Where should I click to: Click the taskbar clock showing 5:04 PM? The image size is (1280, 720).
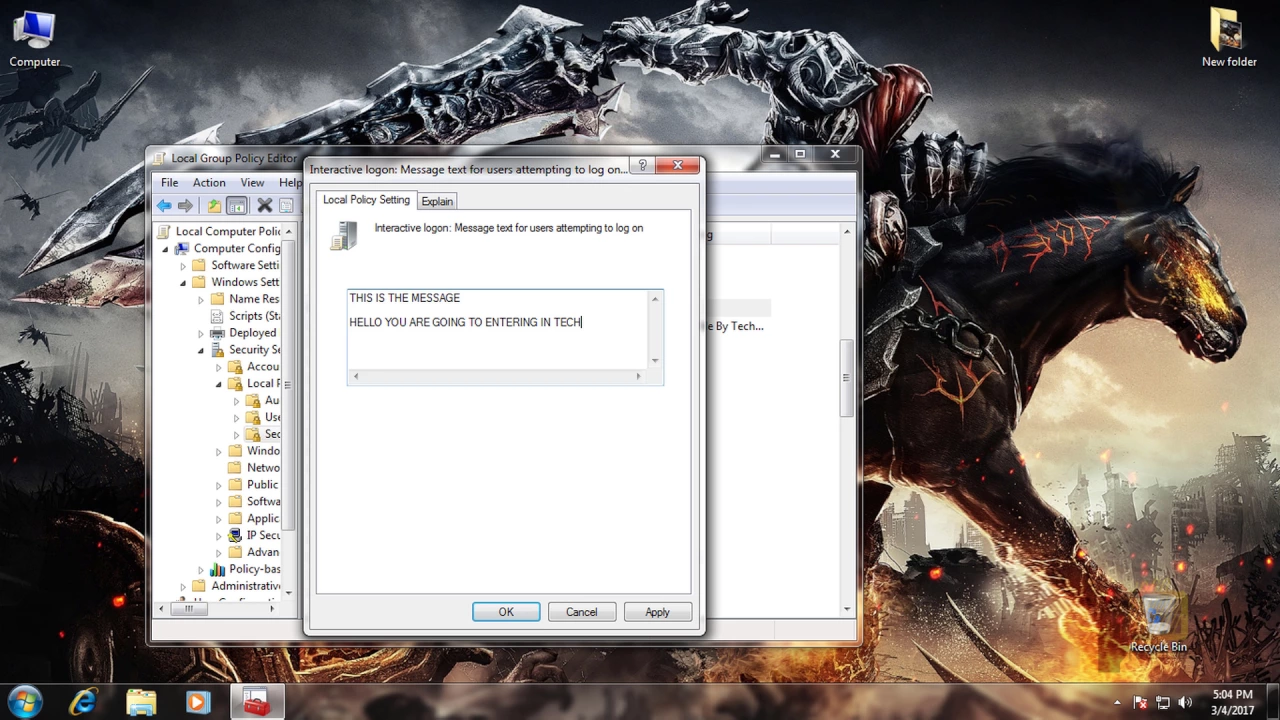[1231, 702]
